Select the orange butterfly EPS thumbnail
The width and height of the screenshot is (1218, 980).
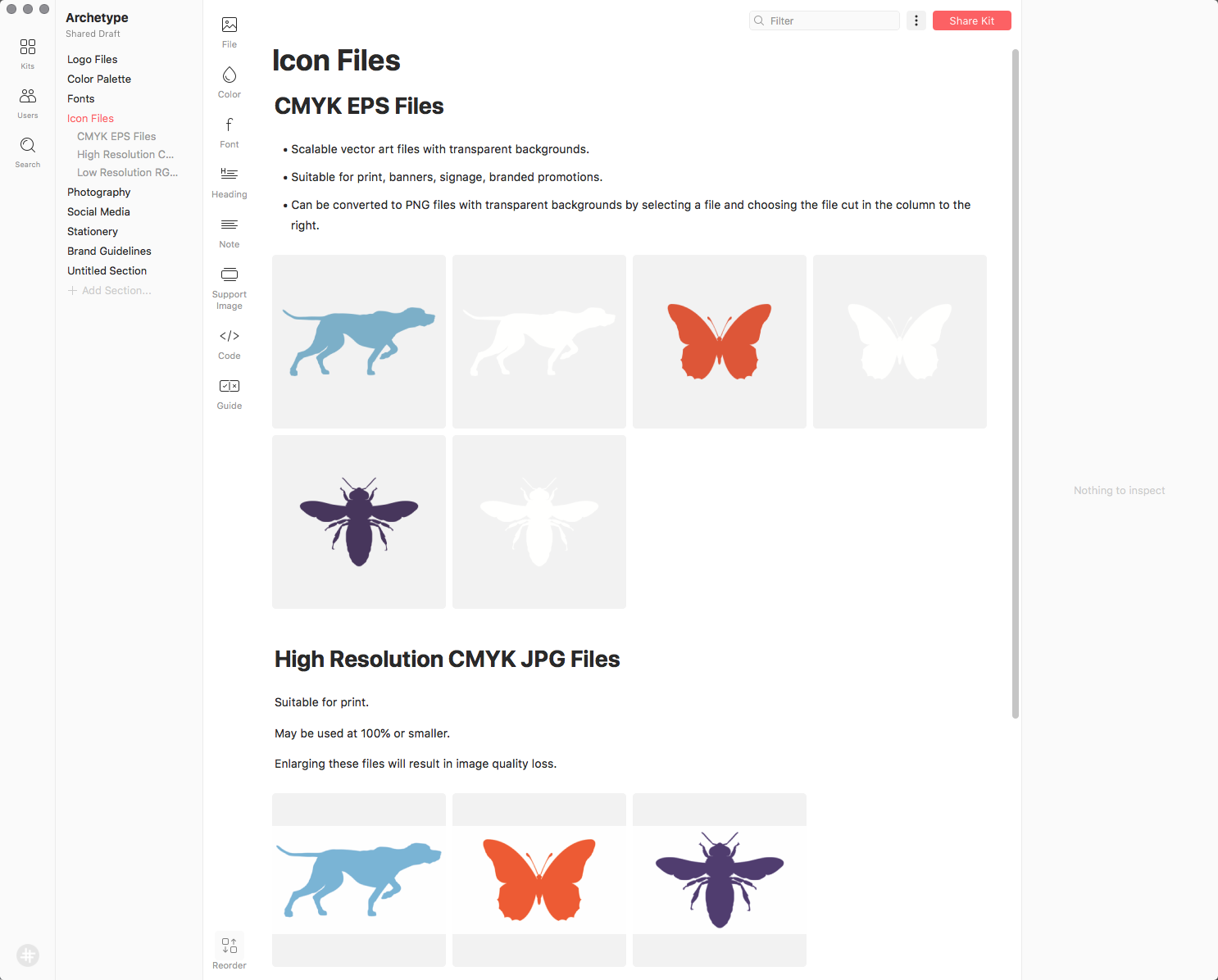click(720, 342)
